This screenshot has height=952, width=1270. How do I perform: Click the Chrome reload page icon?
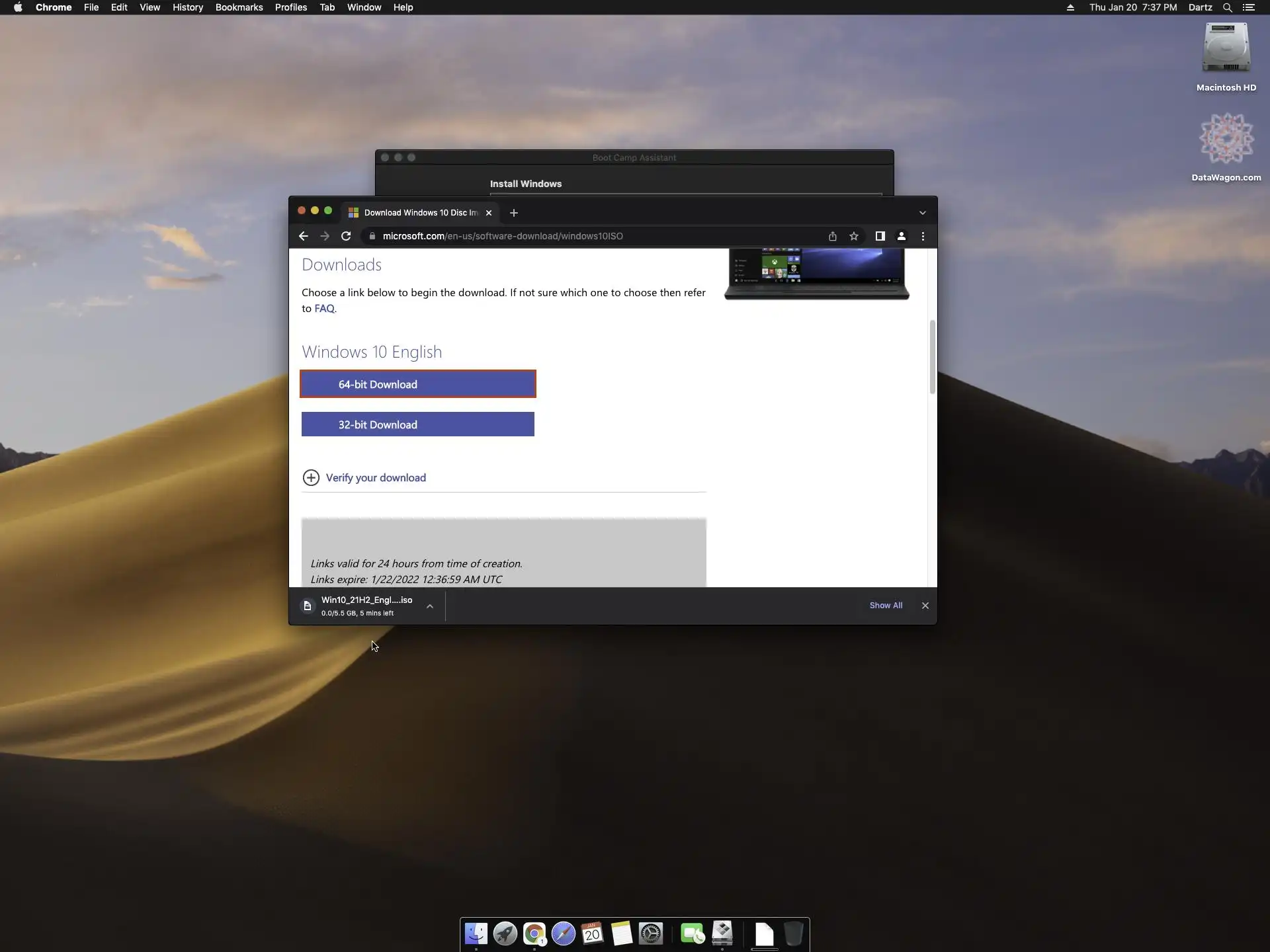tap(346, 236)
